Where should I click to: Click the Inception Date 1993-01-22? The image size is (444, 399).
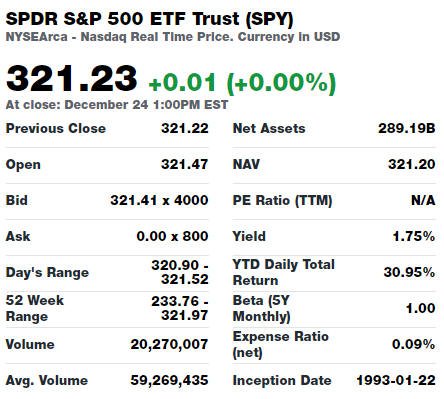click(x=396, y=380)
